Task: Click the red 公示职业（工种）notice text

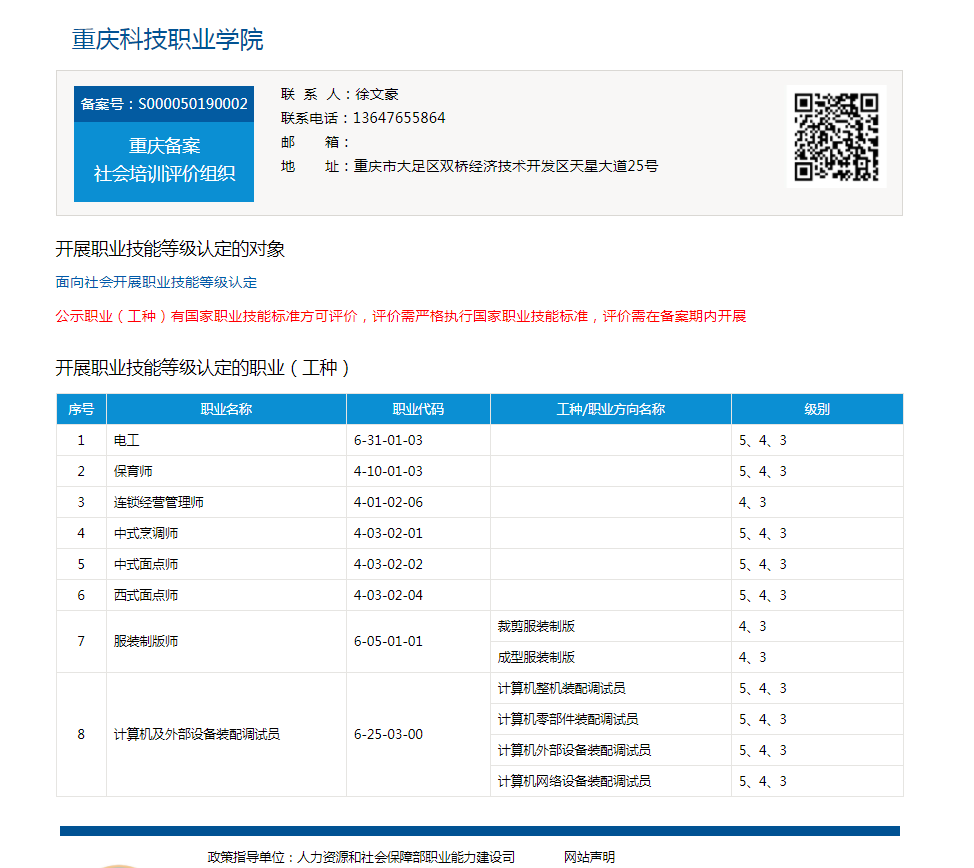Action: coord(401,316)
